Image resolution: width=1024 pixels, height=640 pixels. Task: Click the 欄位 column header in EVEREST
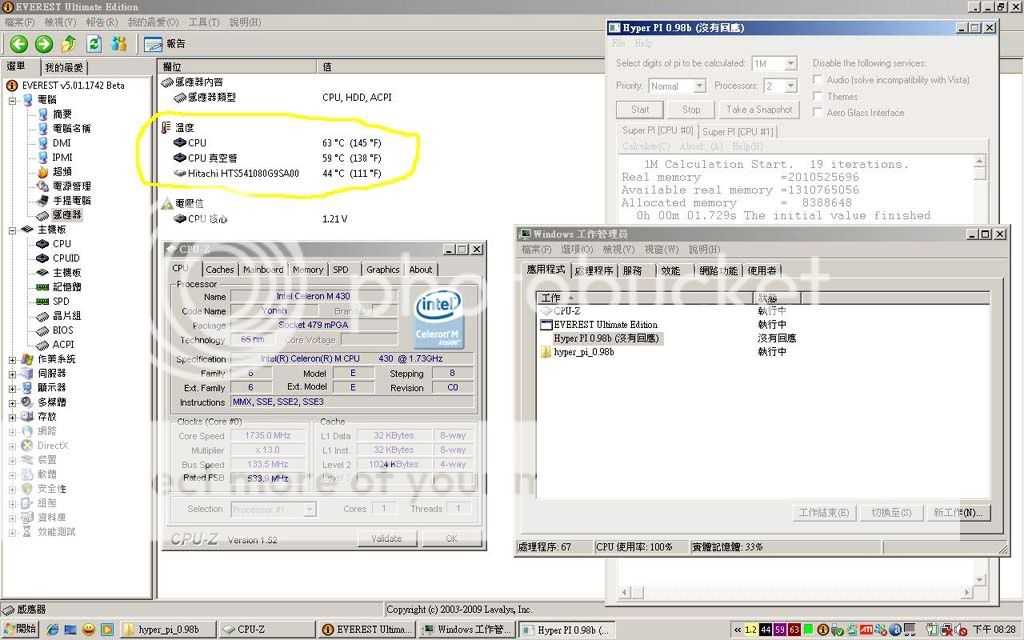237,67
